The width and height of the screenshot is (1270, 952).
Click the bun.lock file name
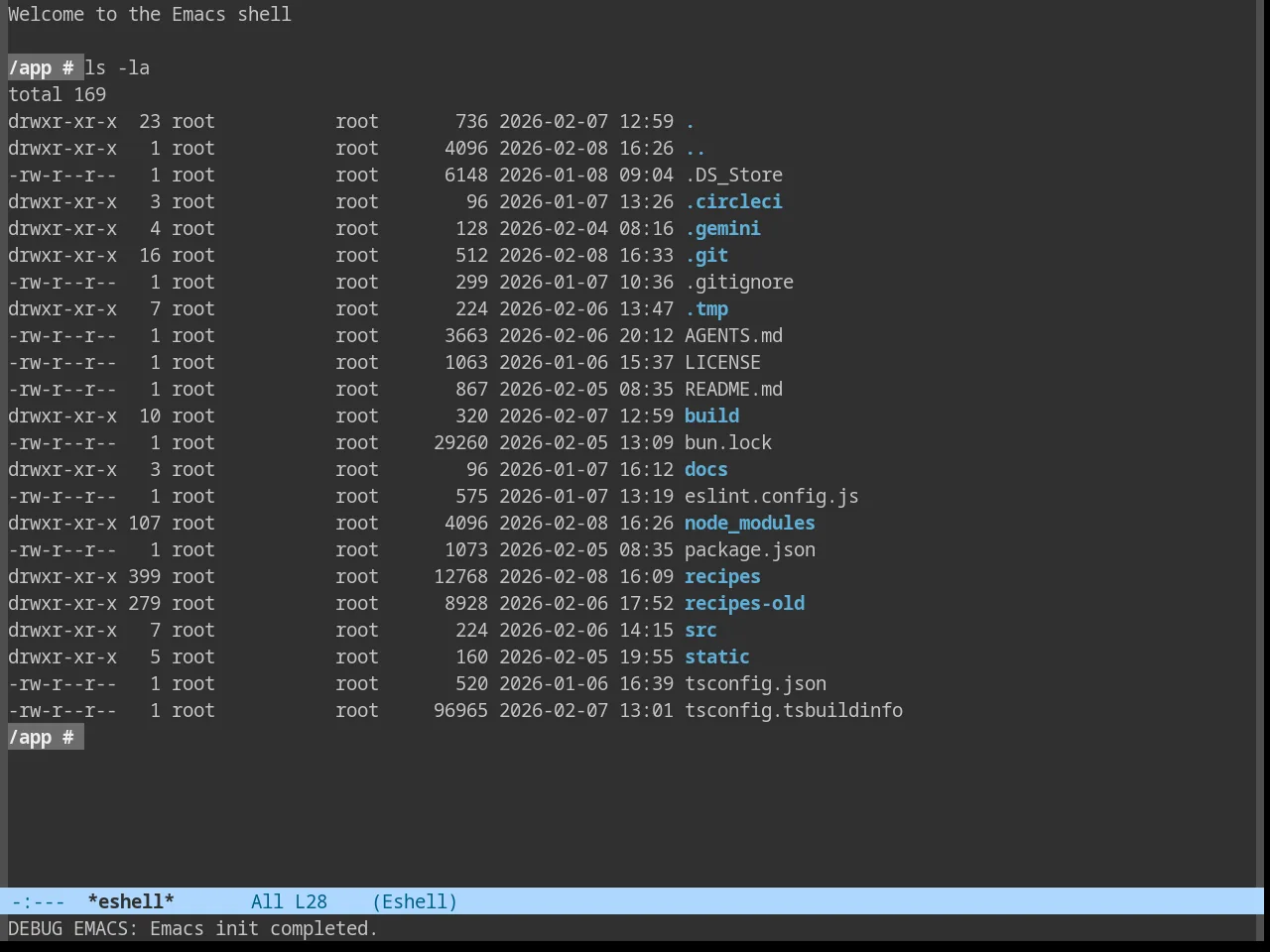pyautogui.click(x=728, y=442)
